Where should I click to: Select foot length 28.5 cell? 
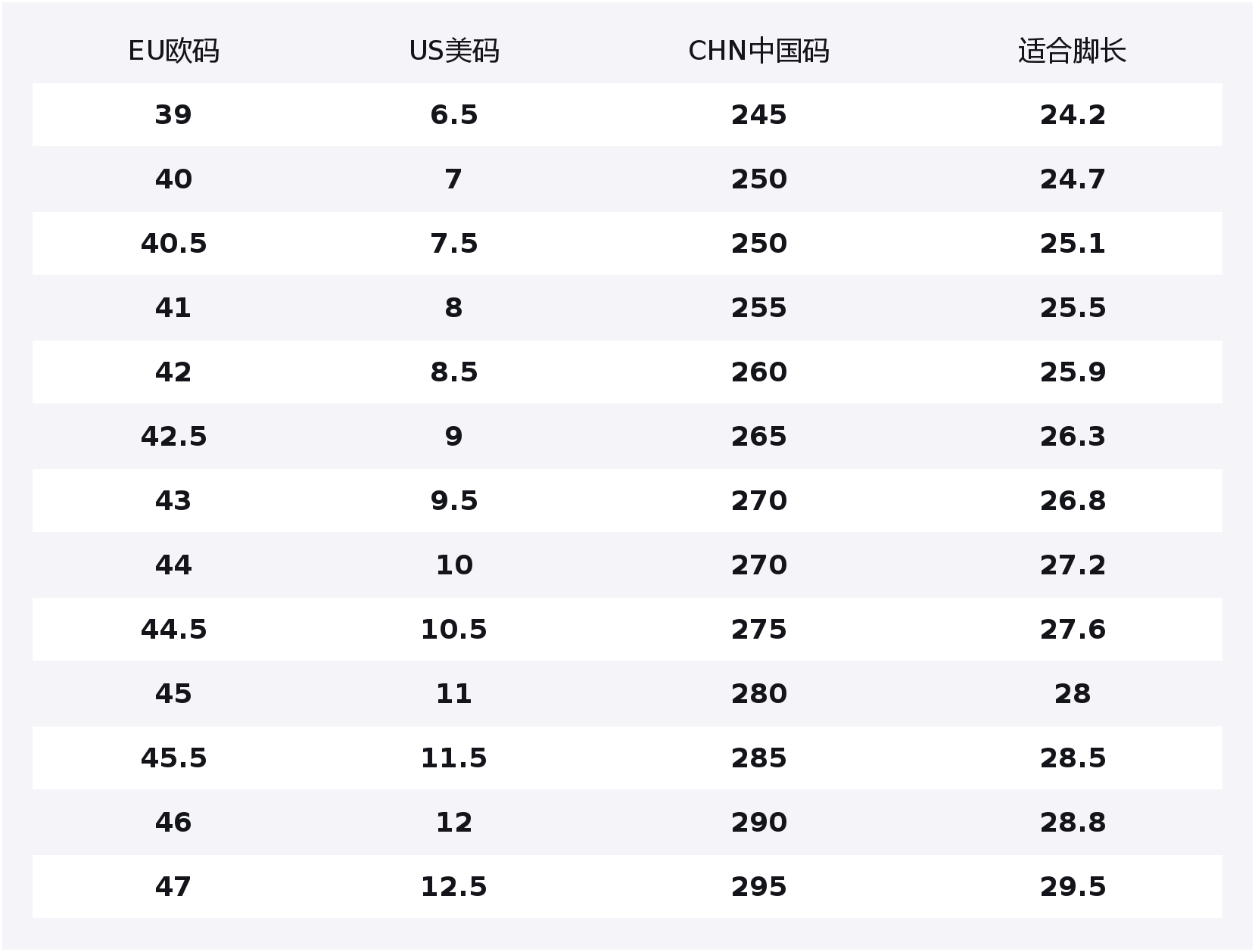1072,758
